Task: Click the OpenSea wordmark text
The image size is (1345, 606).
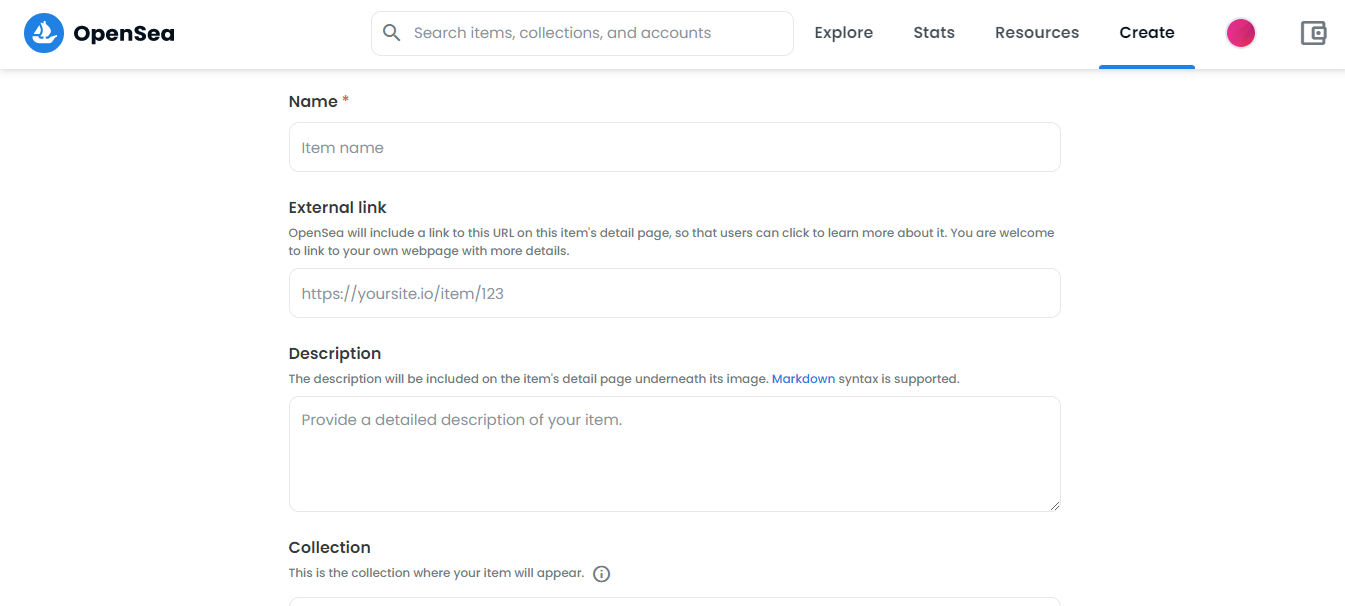Action: 124,34
